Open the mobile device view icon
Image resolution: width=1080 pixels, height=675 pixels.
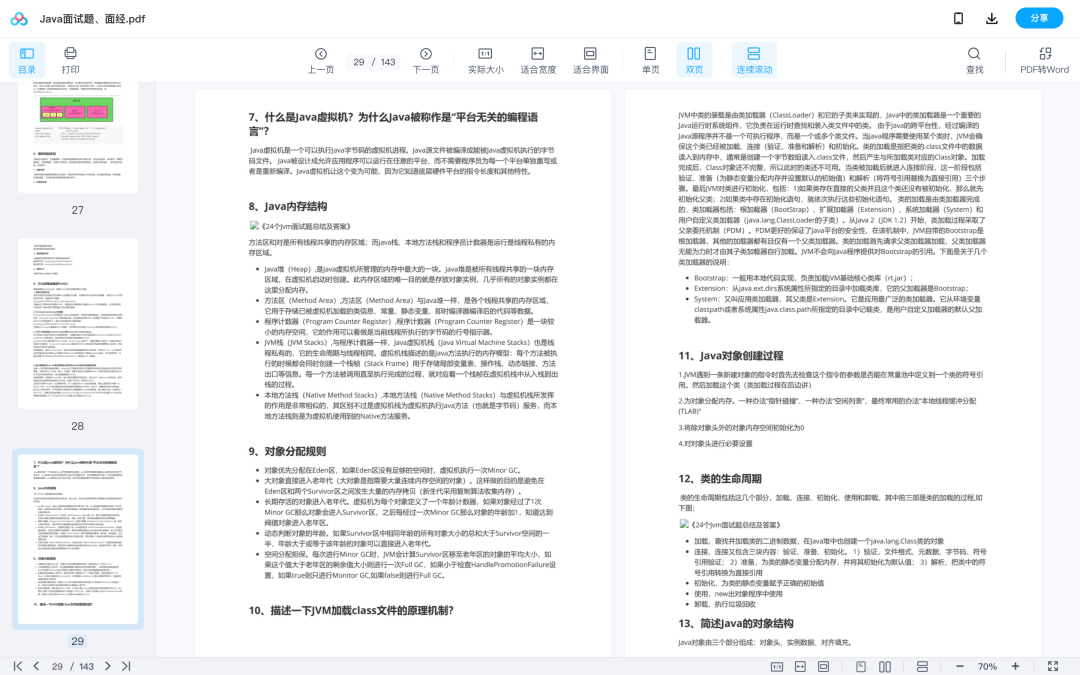click(x=958, y=18)
